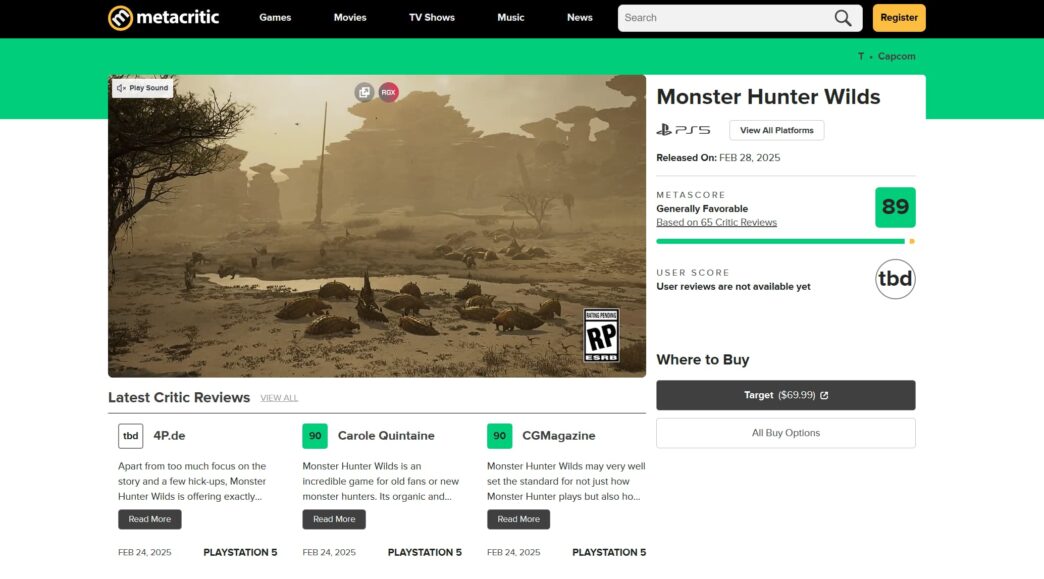Click the Target ($69.99) buy button
Image resolution: width=1044 pixels, height=579 pixels.
[x=786, y=395]
